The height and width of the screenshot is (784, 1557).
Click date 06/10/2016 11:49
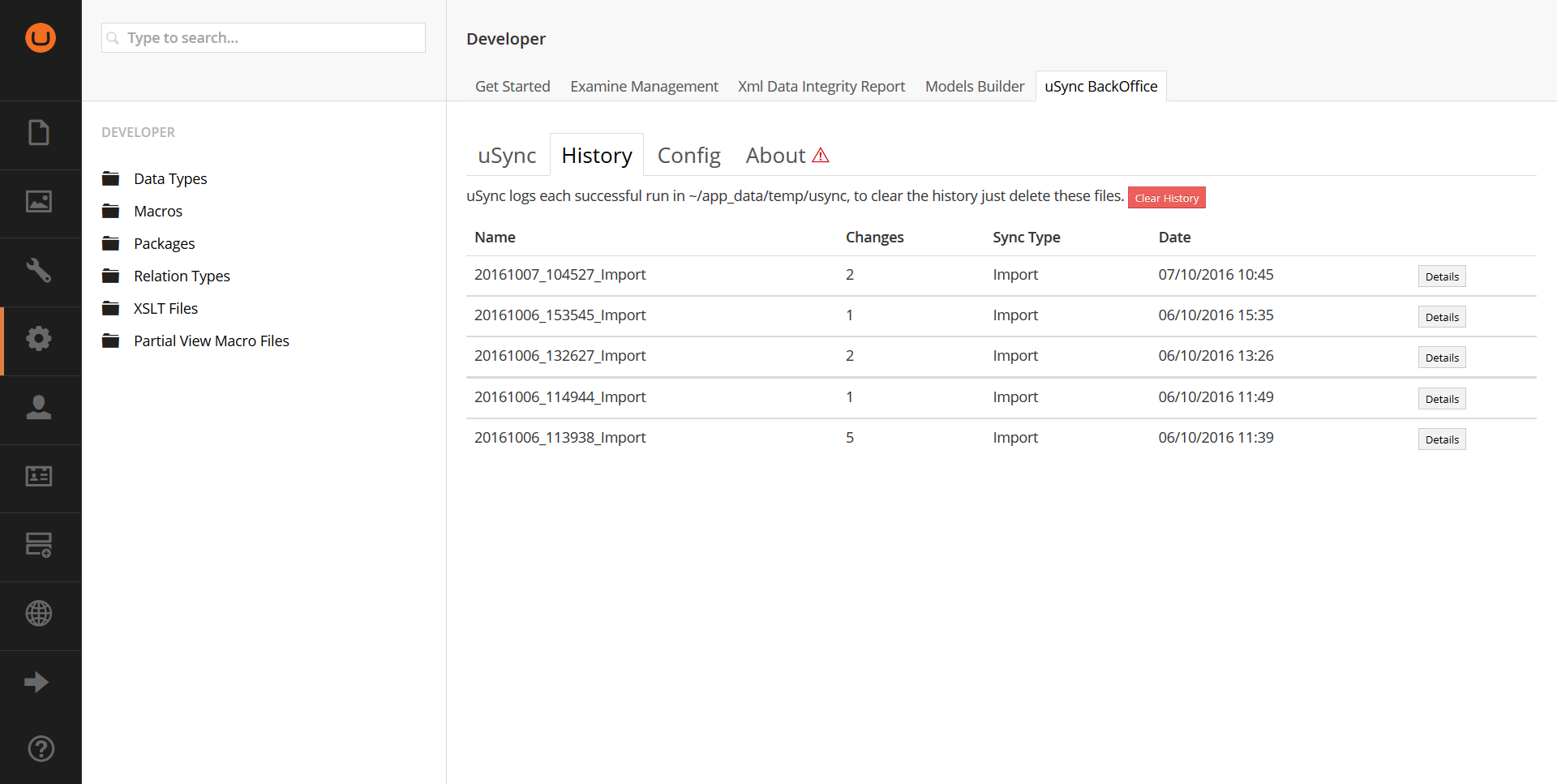coord(1216,397)
